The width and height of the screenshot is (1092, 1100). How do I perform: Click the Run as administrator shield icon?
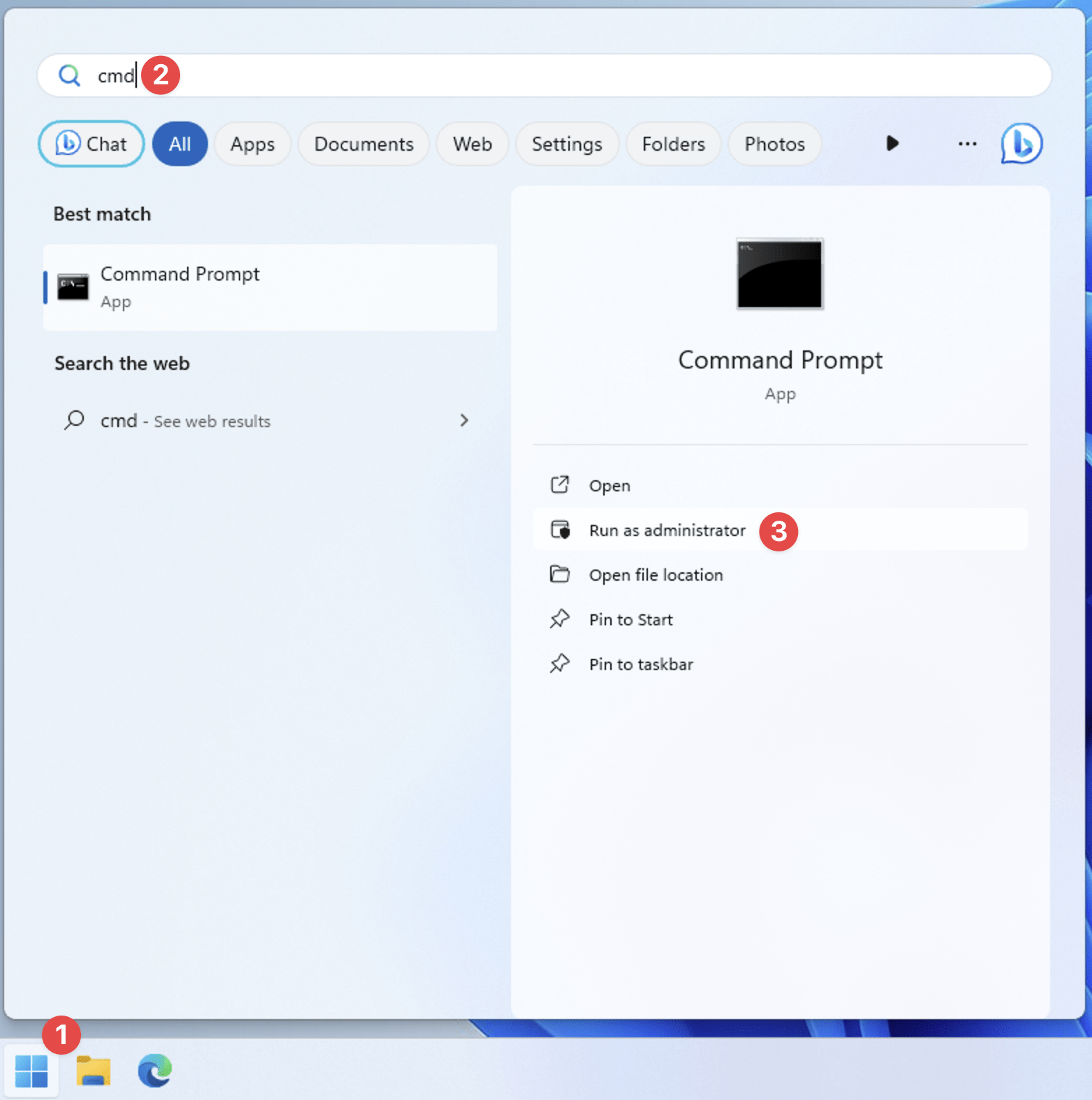[560, 530]
